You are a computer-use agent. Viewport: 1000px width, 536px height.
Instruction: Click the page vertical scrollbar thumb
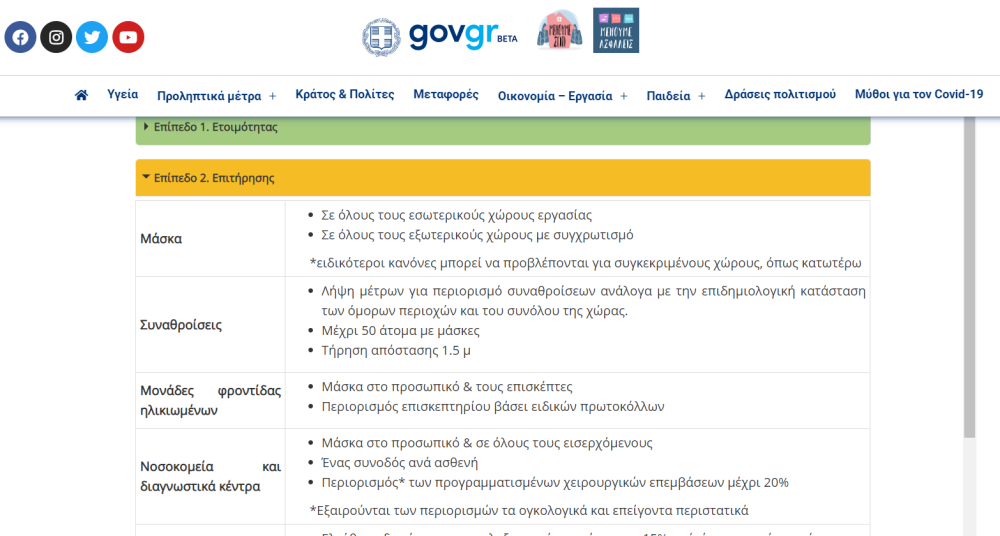tap(969, 280)
